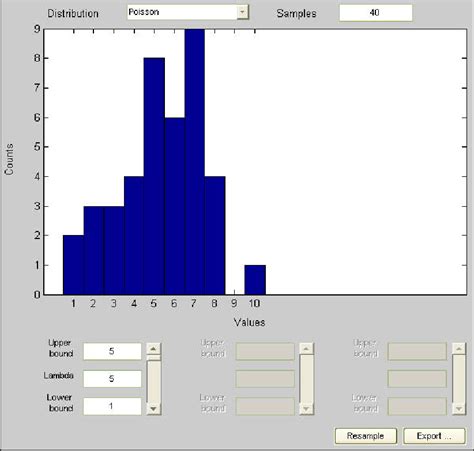474x451 pixels.
Task: Click the histogram bar for value 1
Action: [x=73, y=265]
